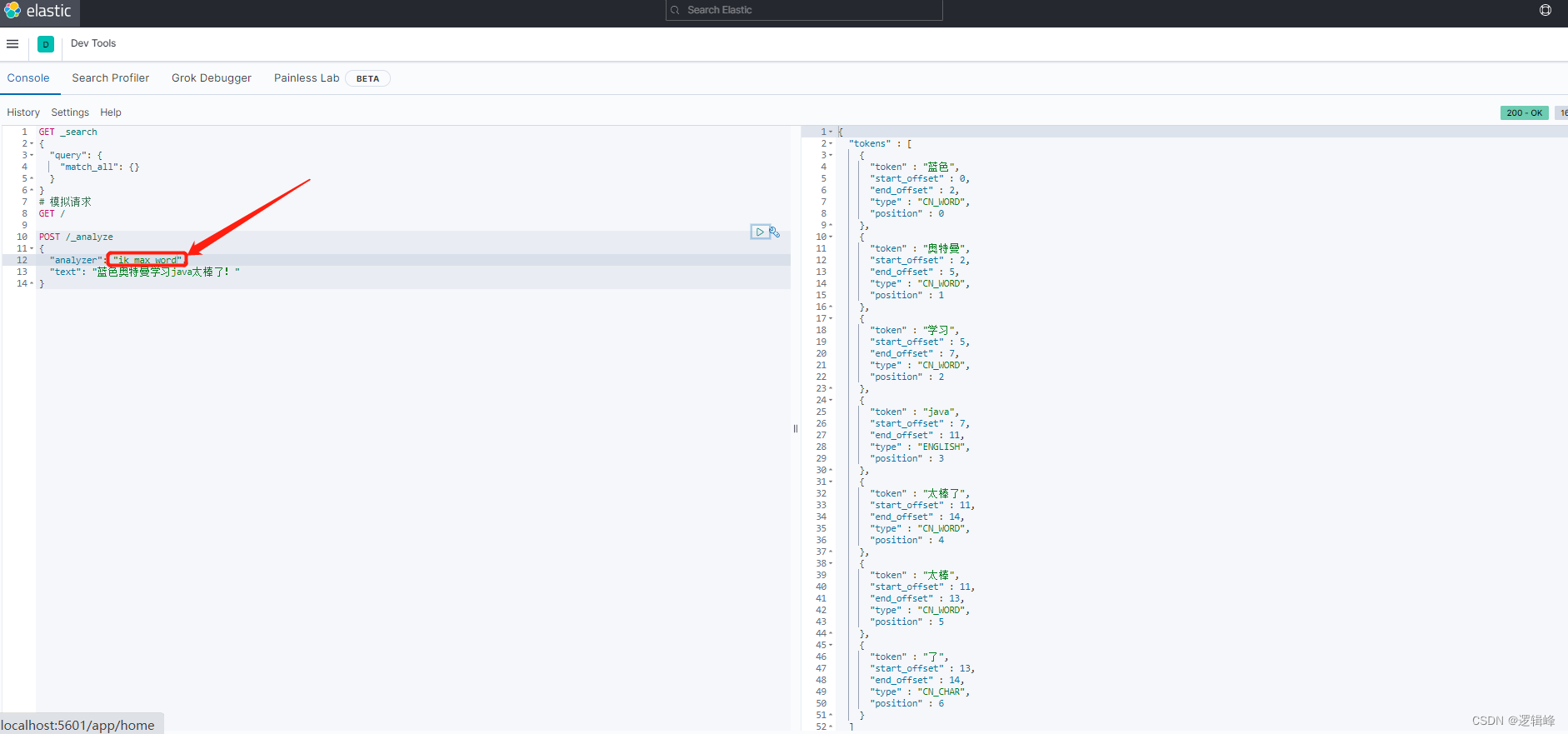The image size is (1568, 734).
Task: Collapse the response root at line 1
Action: (x=831, y=132)
